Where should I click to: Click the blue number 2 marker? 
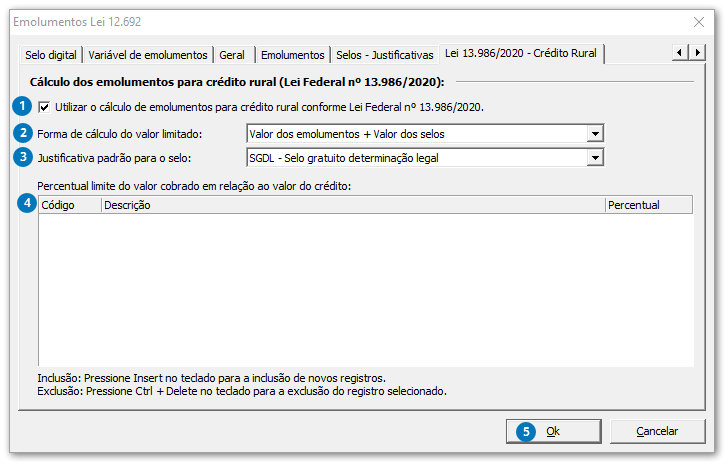tap(21, 132)
